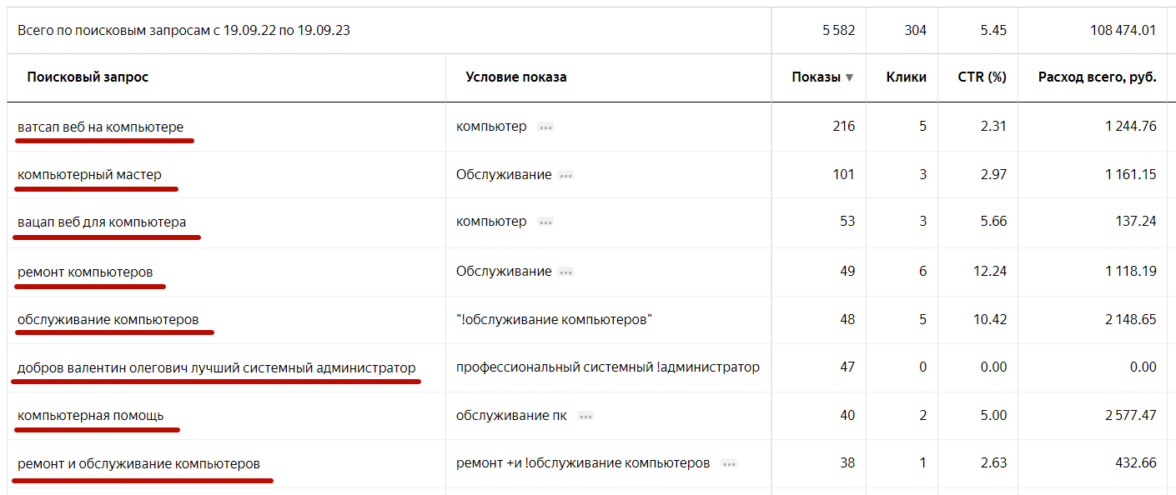Open the "ремонт компьютеров" query

click(85, 272)
